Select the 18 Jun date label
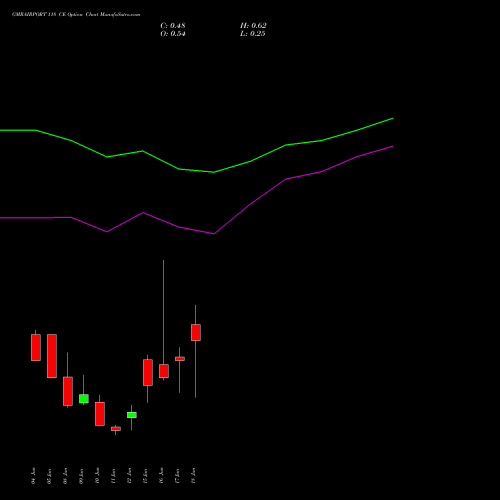Screen dimensions: 500x500 pyautogui.click(x=193, y=476)
